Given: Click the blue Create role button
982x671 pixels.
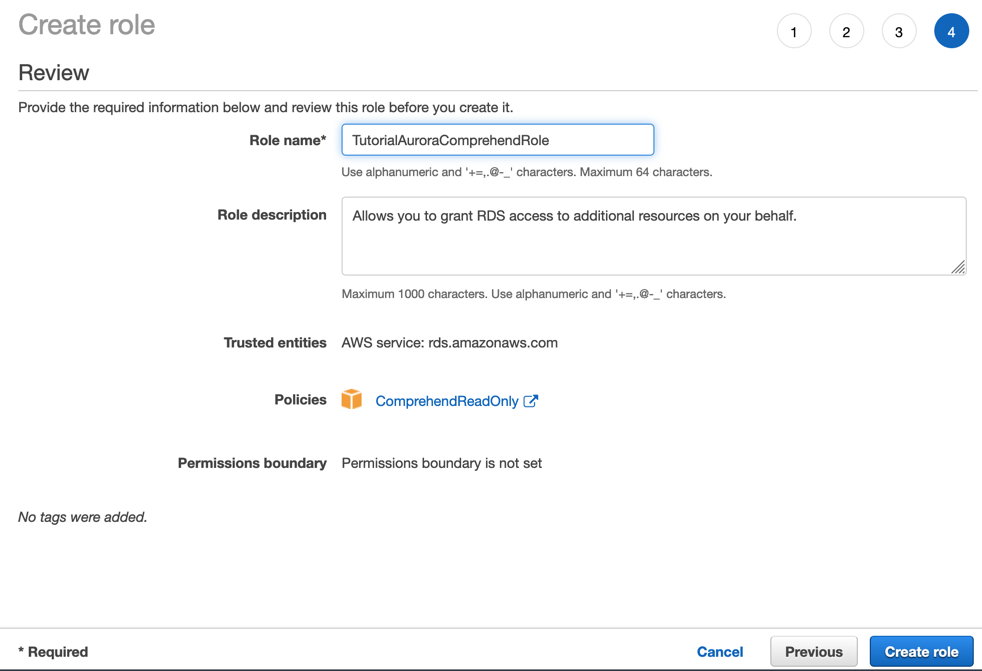Looking at the screenshot, I should click(921, 652).
